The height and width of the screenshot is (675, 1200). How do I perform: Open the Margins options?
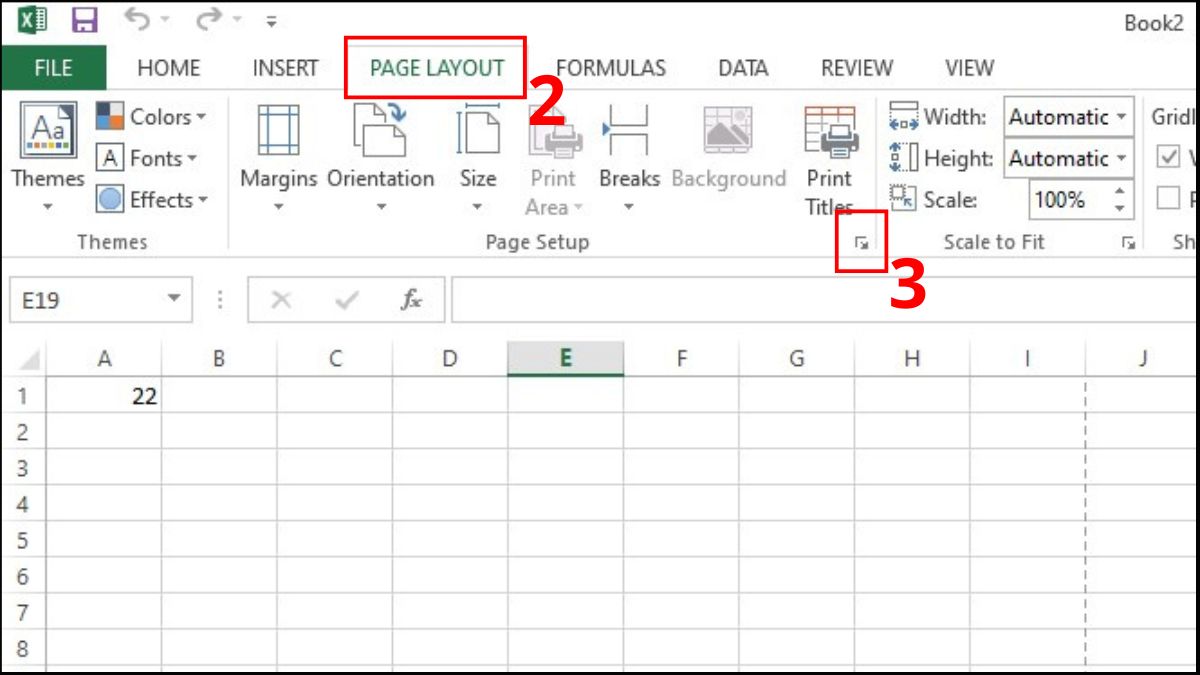point(278,158)
